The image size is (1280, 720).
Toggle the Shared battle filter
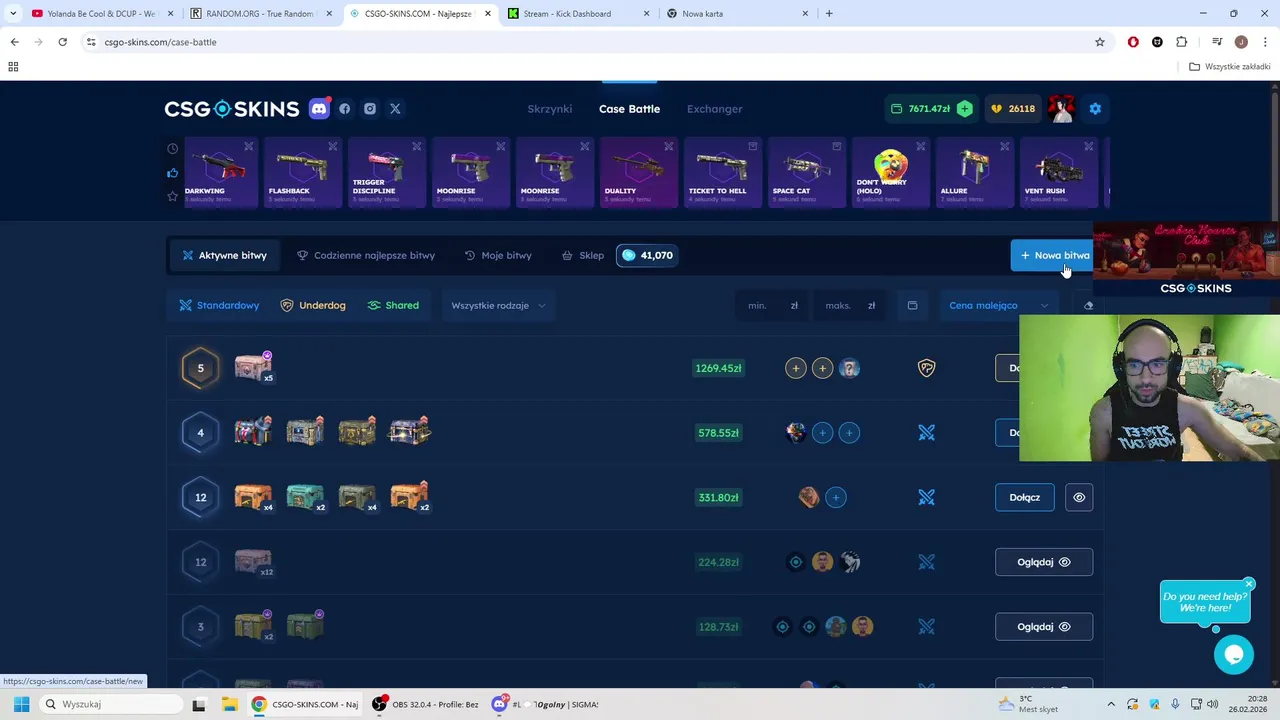coord(393,305)
